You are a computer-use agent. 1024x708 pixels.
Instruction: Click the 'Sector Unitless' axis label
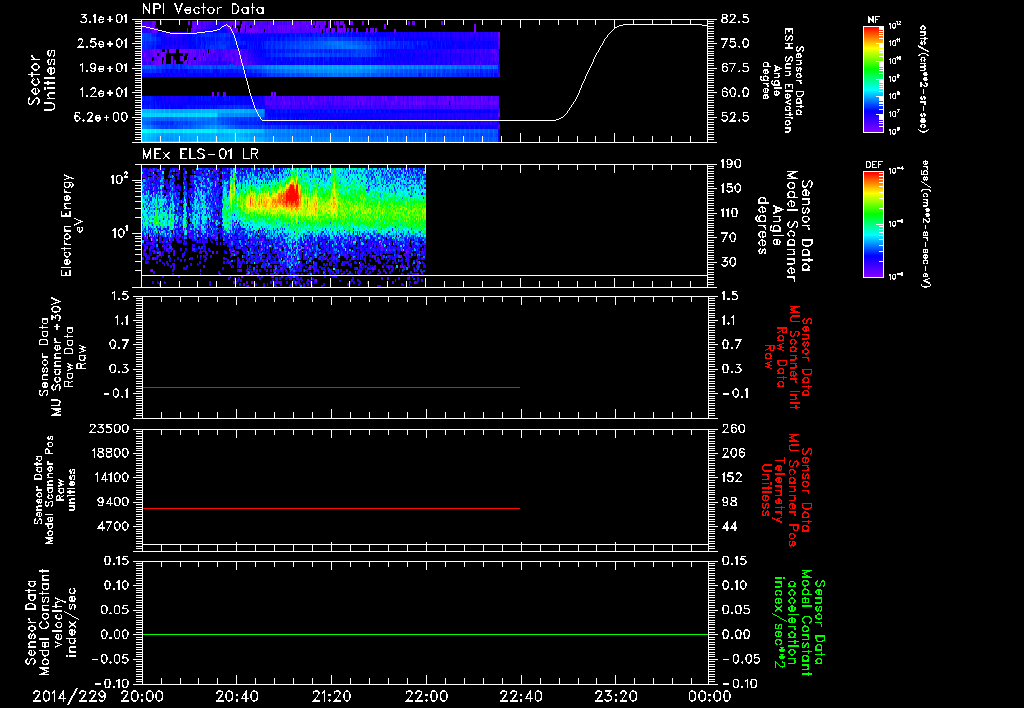tap(42, 80)
